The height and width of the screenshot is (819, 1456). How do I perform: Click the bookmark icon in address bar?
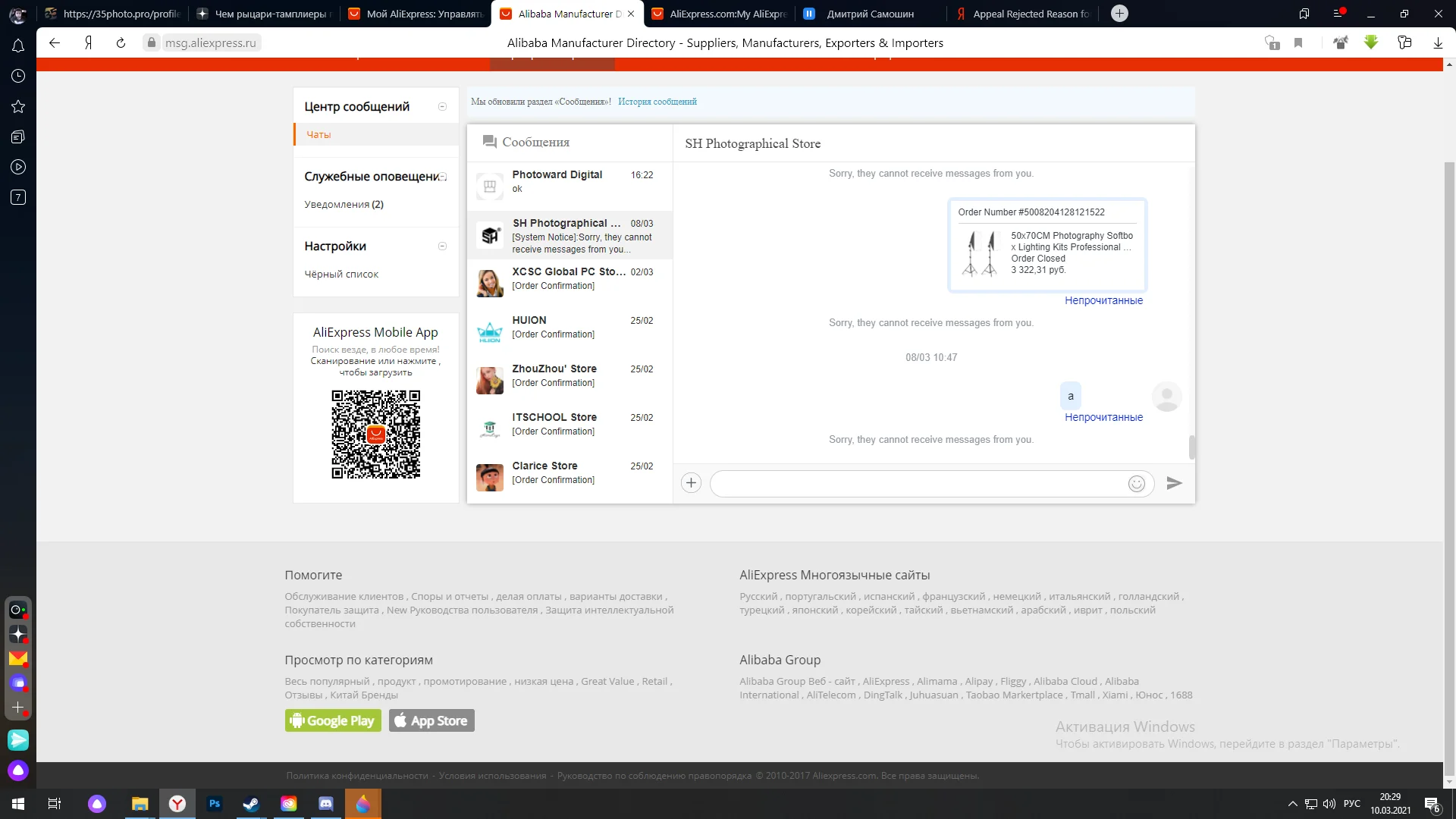pos(1298,43)
